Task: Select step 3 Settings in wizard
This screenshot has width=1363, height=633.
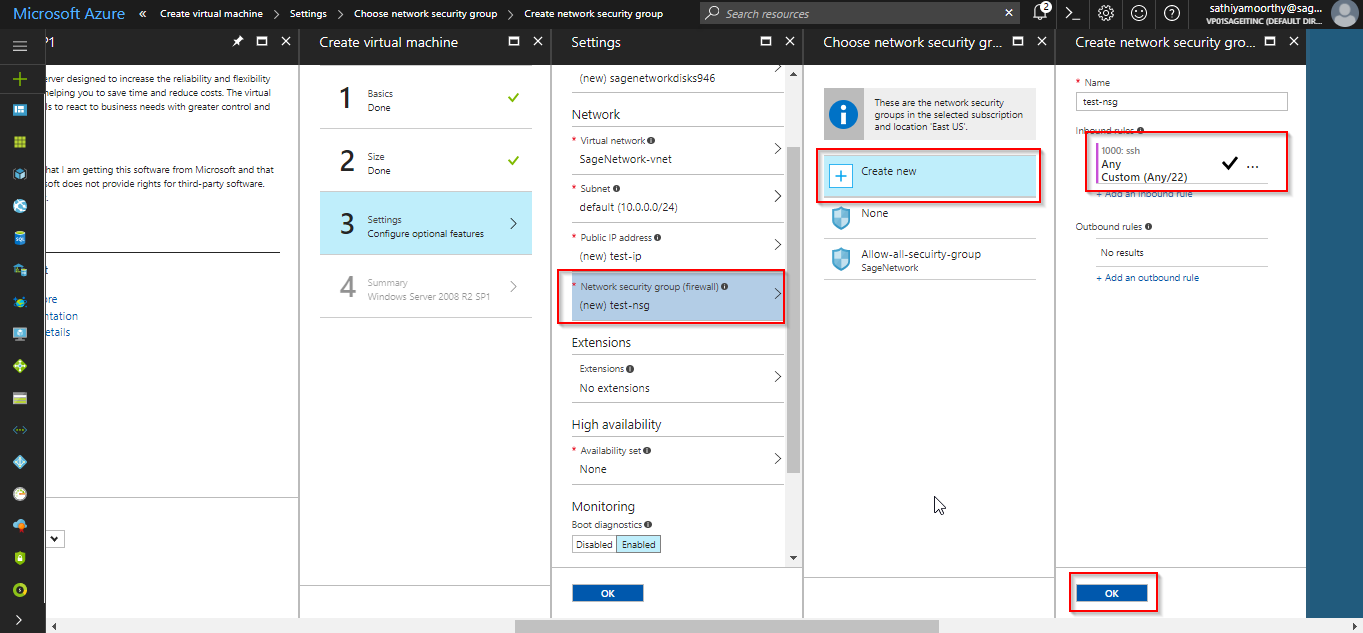Action: [425, 224]
